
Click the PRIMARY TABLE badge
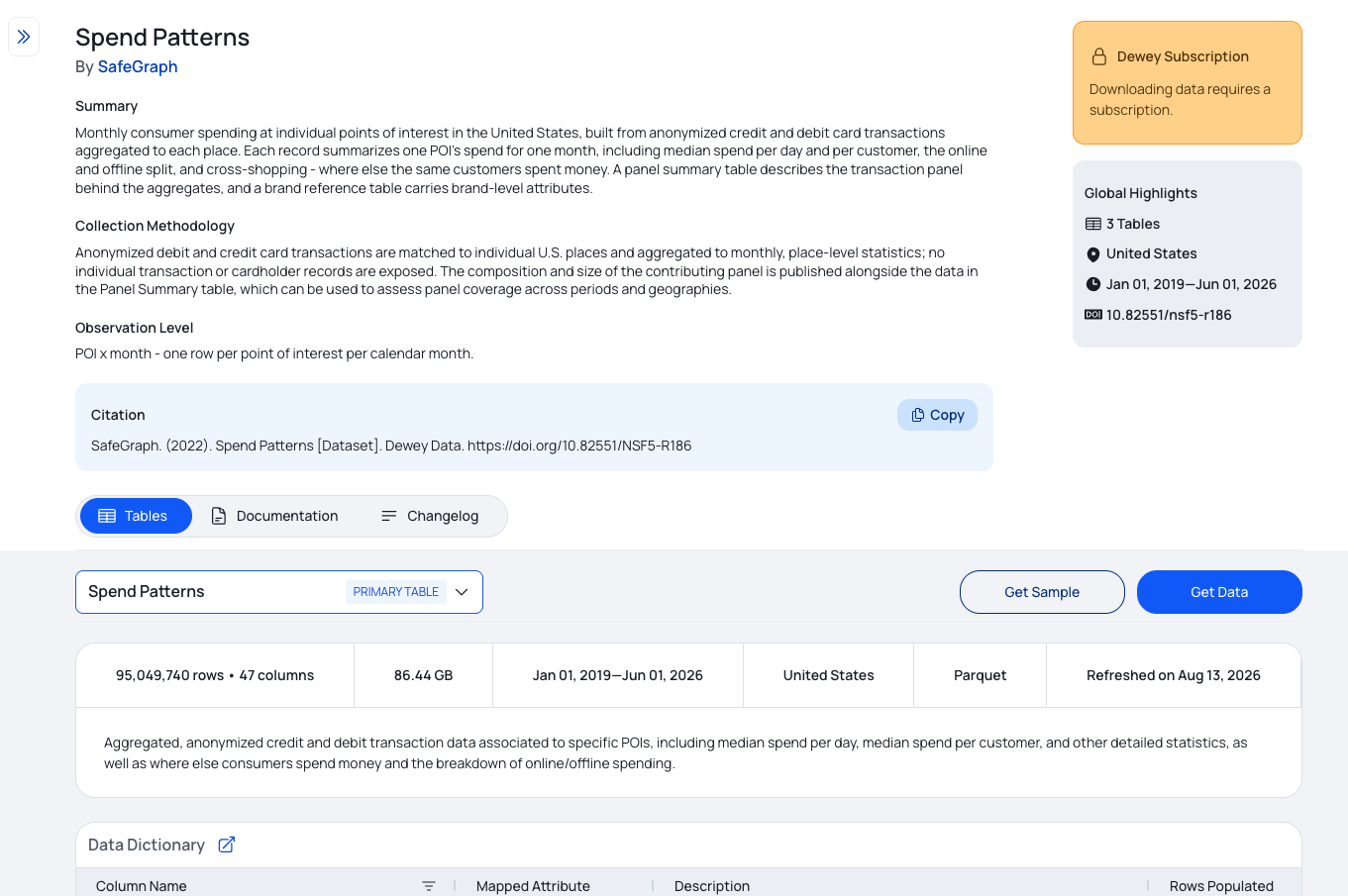(396, 592)
